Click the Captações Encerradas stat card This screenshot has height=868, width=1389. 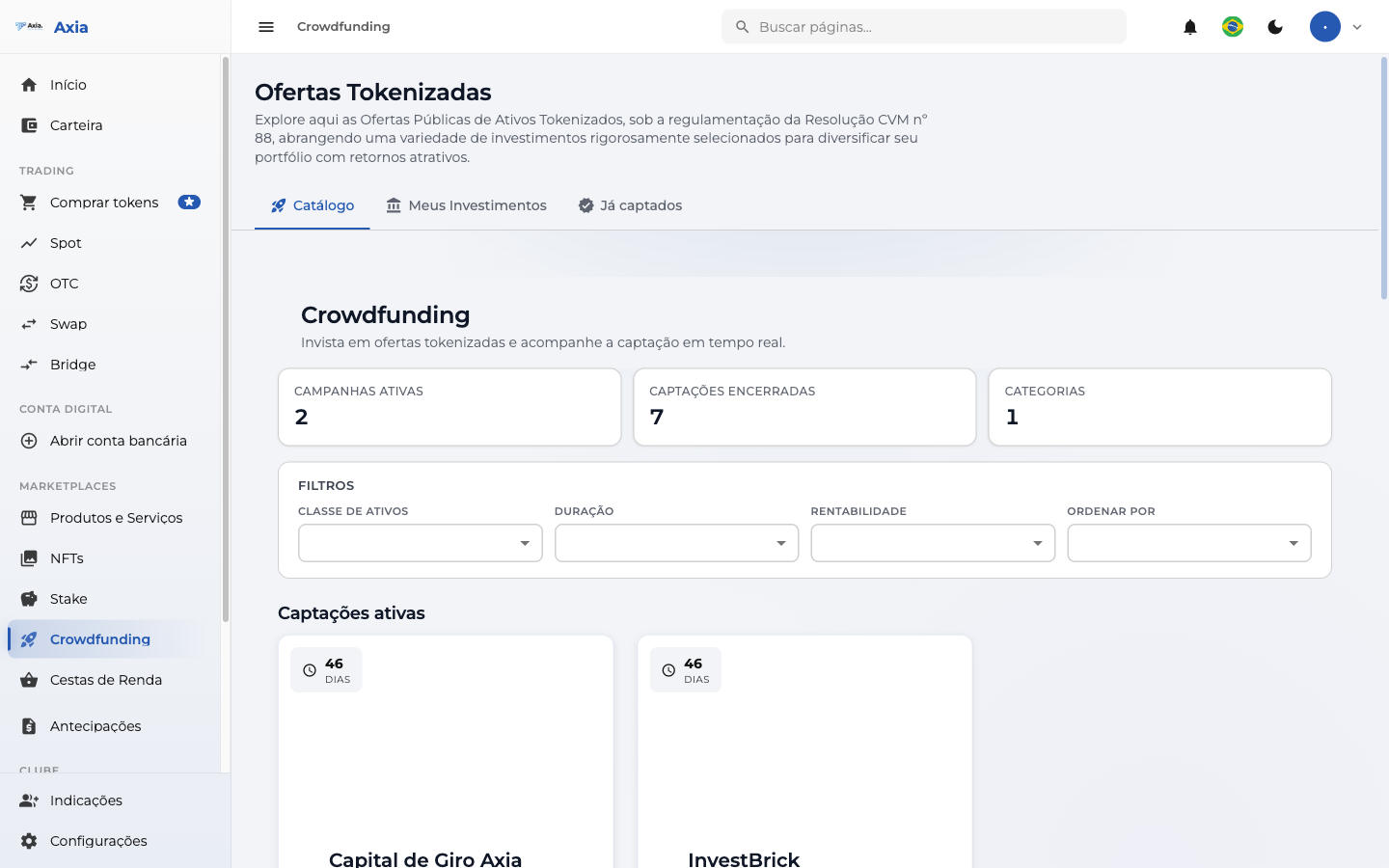point(804,407)
